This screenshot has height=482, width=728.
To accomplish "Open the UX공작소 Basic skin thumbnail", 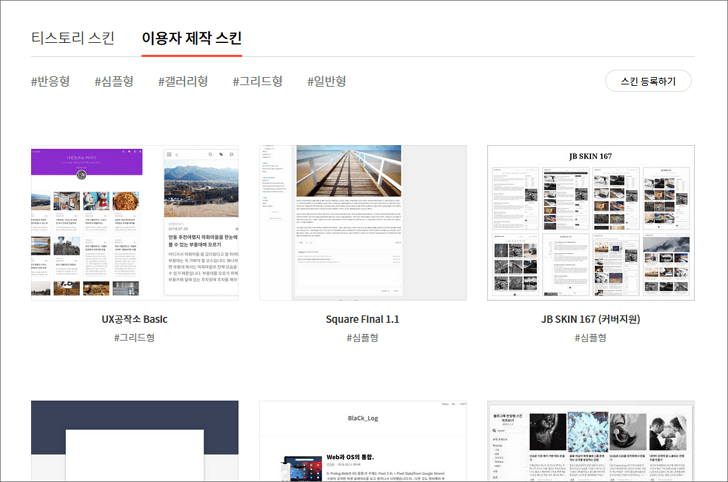I will pyautogui.click(x=135, y=223).
